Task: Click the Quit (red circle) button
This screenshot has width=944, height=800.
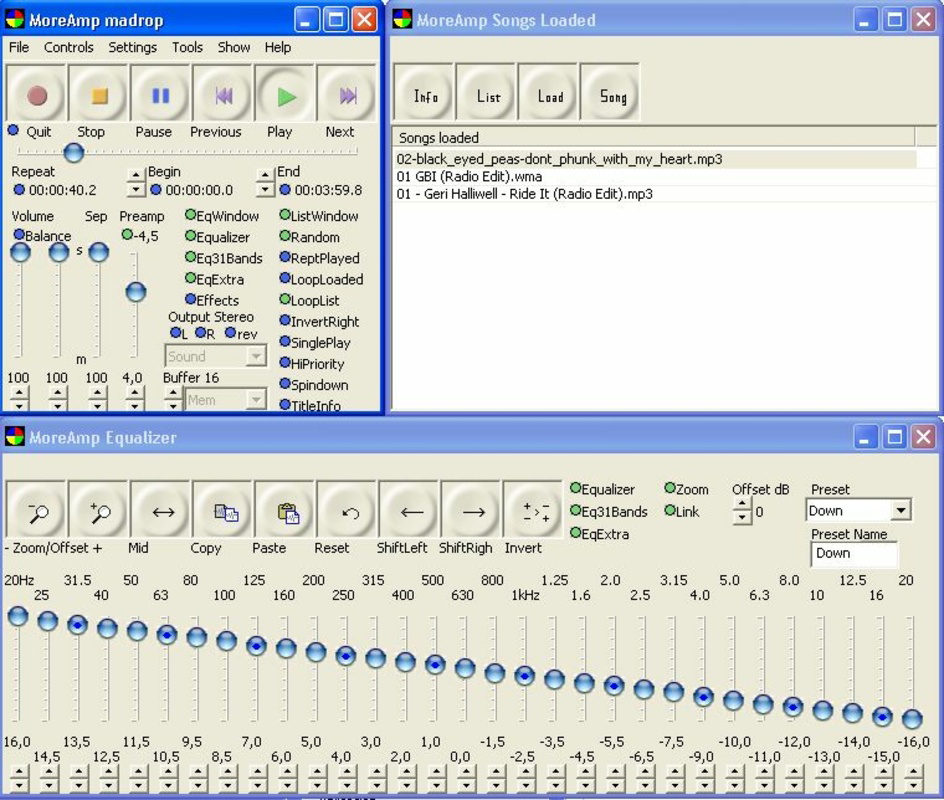Action: (36, 95)
